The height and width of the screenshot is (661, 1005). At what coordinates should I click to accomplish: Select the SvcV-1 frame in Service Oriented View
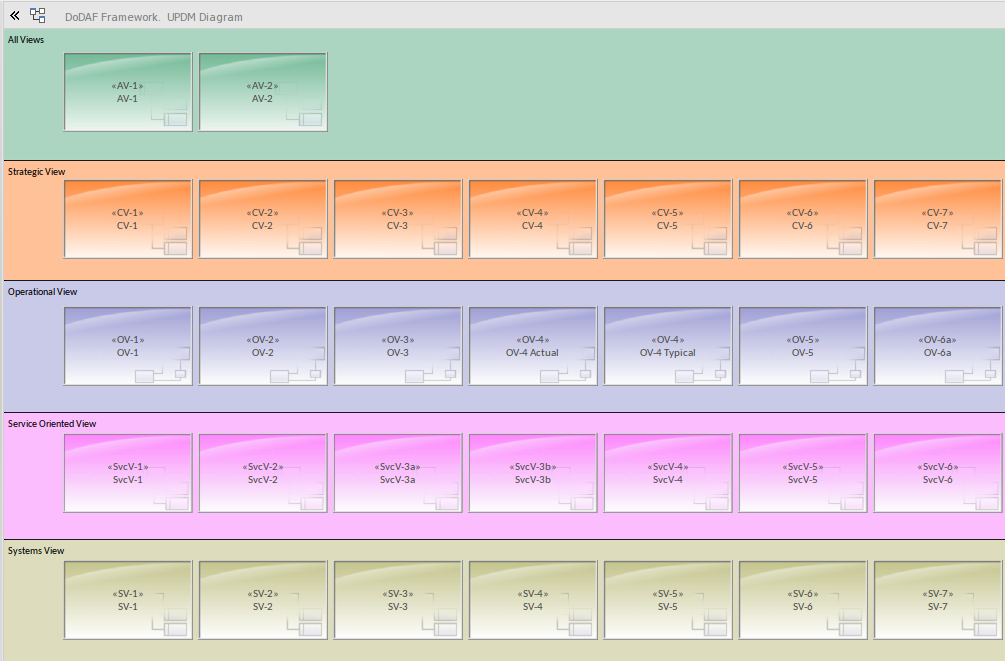click(x=128, y=472)
